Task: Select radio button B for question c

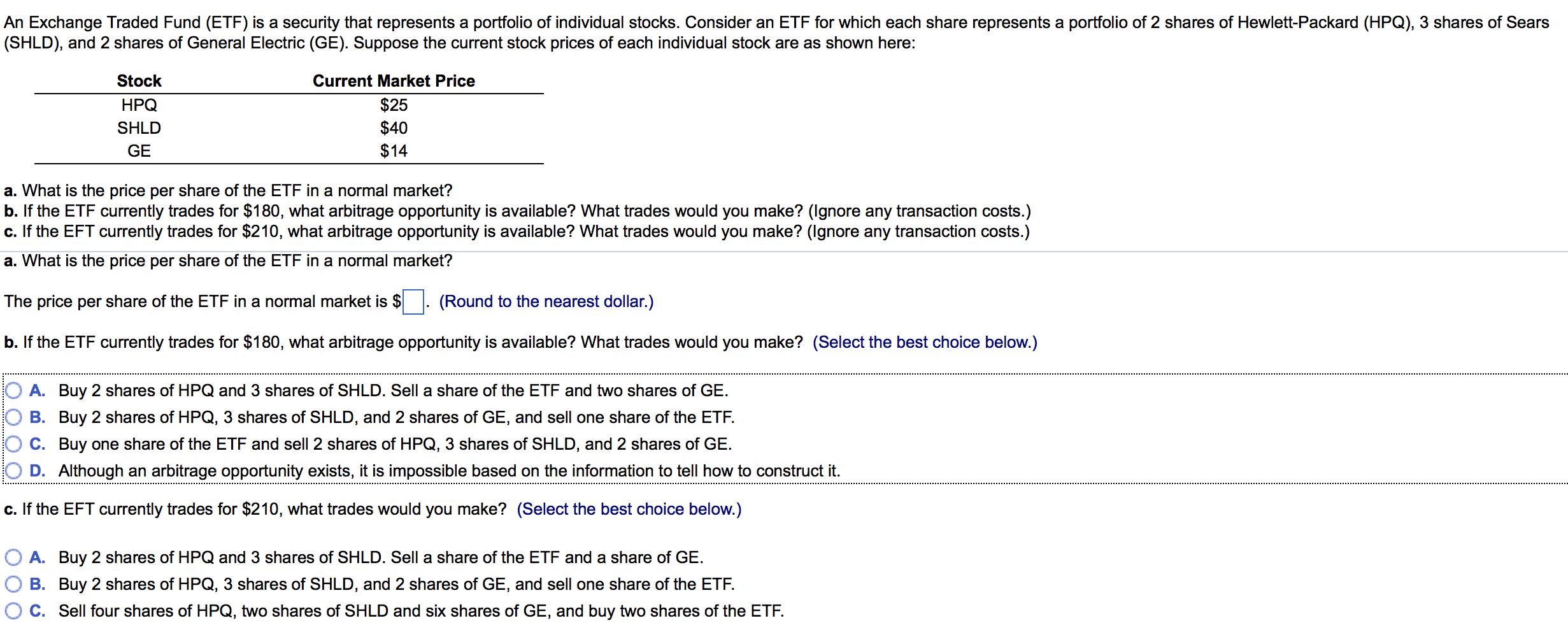Action: 13,583
